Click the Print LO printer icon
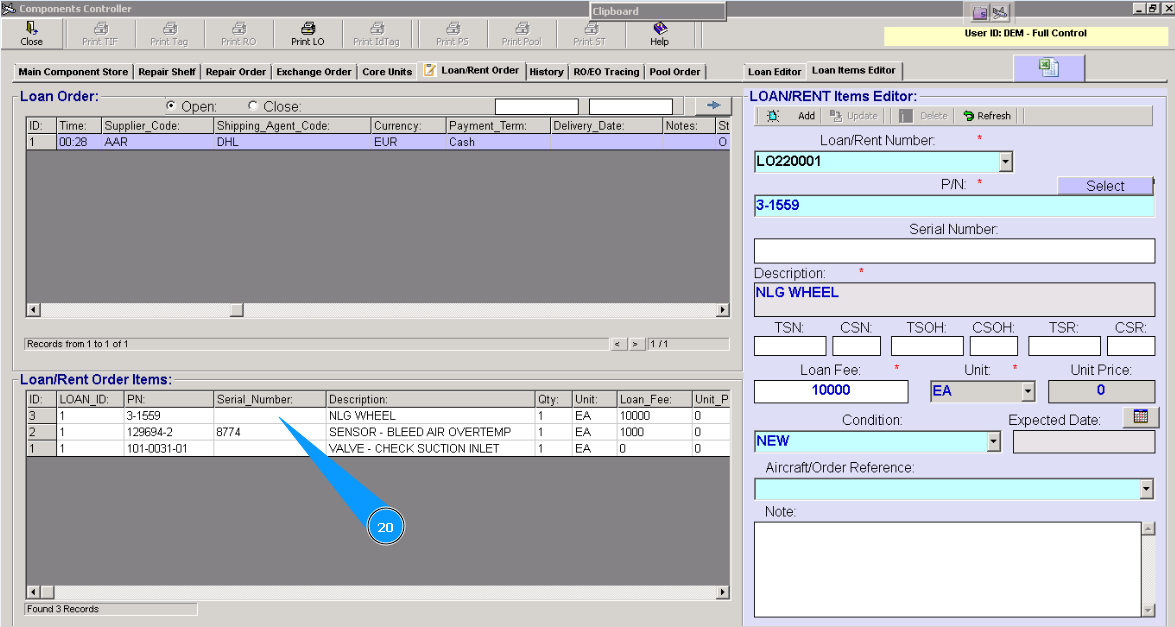Image resolution: width=1175 pixels, height=627 pixels. (308, 29)
